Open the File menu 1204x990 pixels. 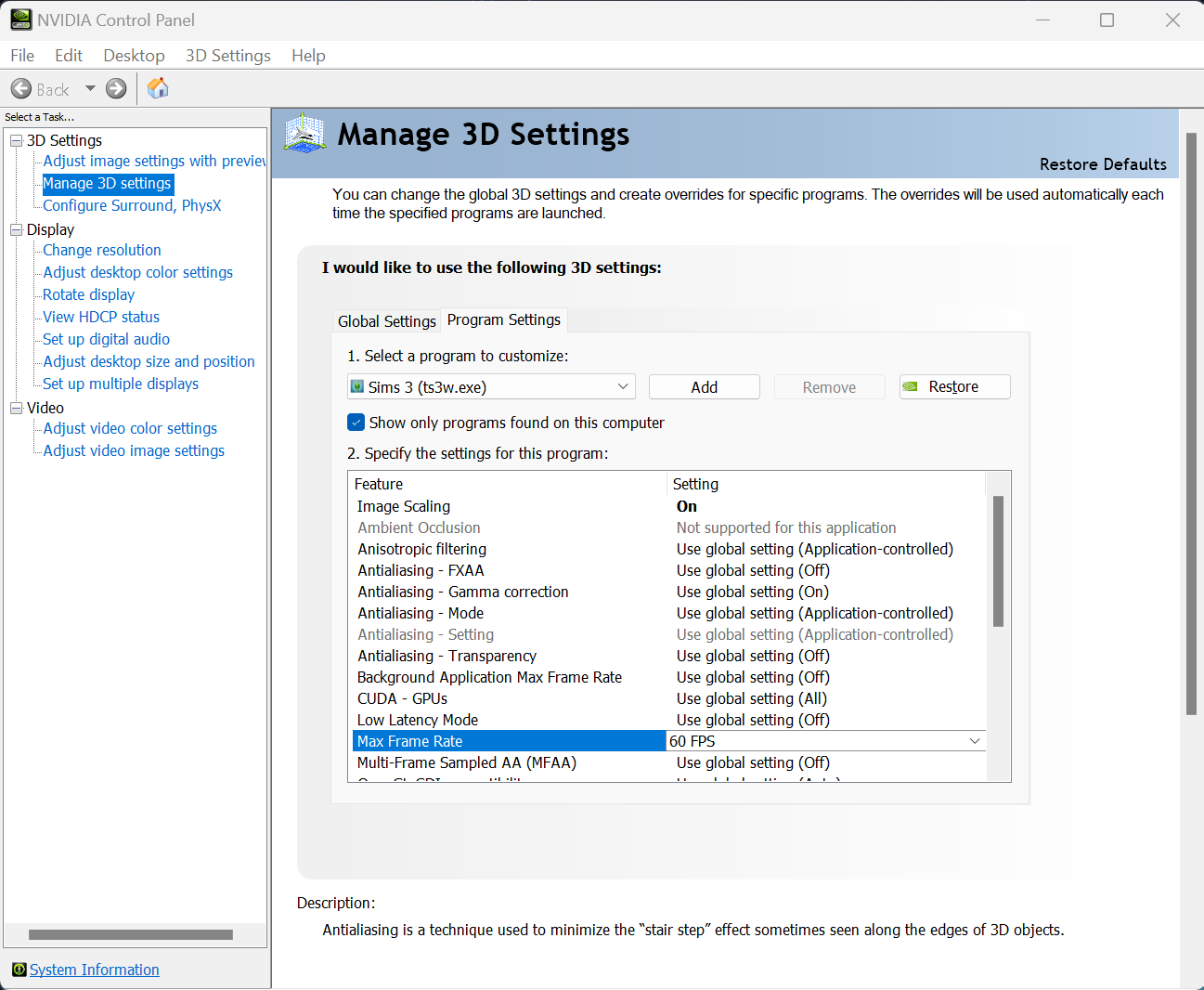coord(22,56)
